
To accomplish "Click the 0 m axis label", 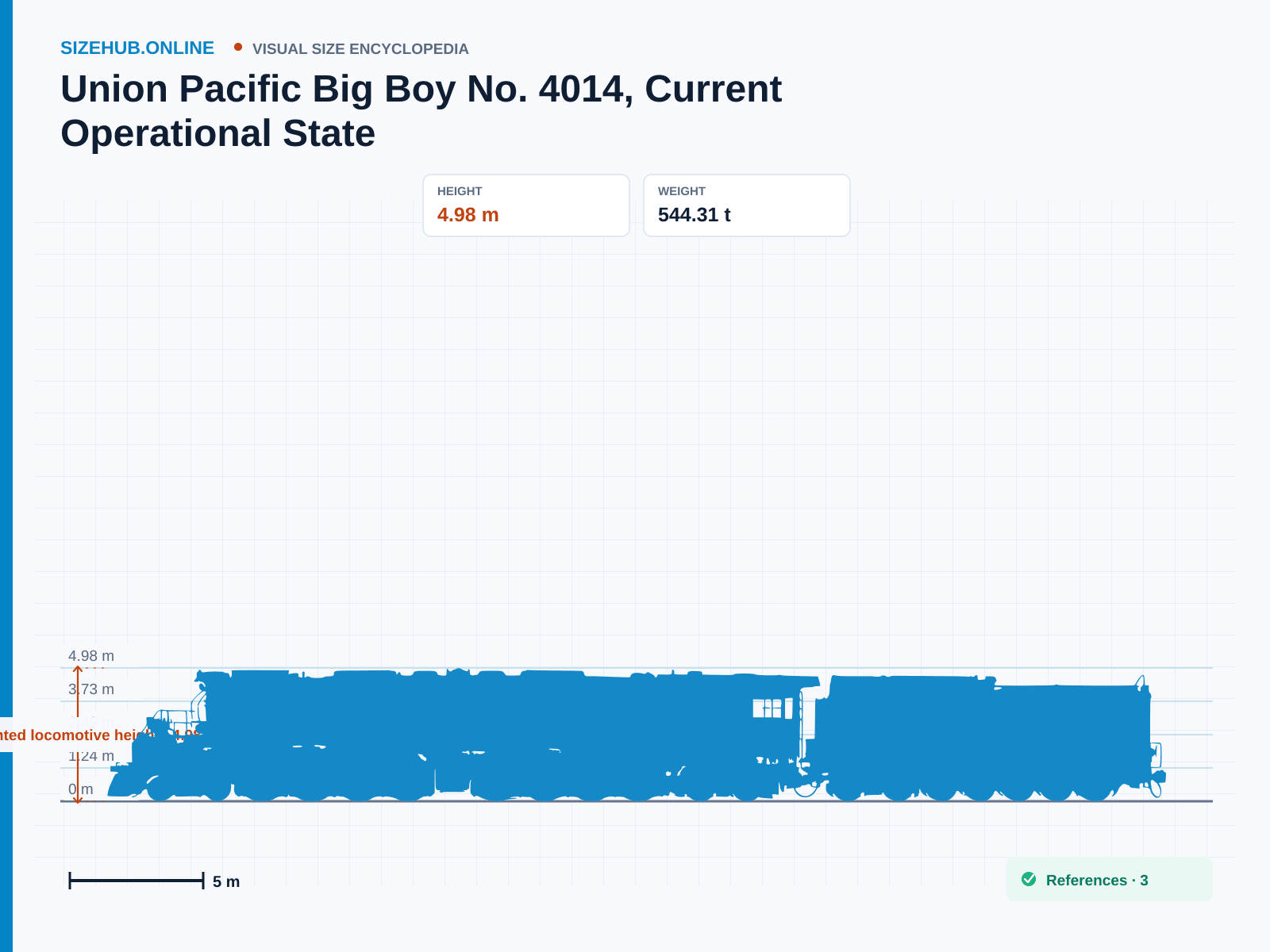I will click(80, 789).
